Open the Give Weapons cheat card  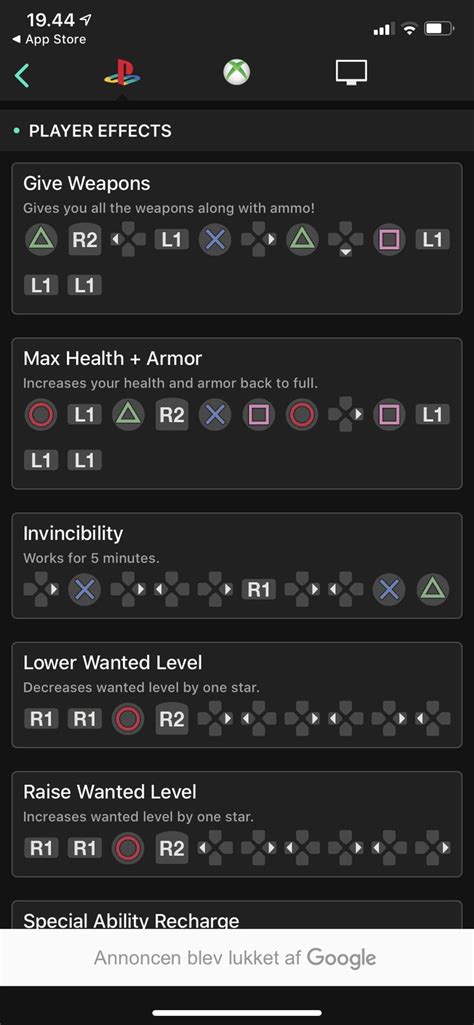pyautogui.click(x=237, y=239)
